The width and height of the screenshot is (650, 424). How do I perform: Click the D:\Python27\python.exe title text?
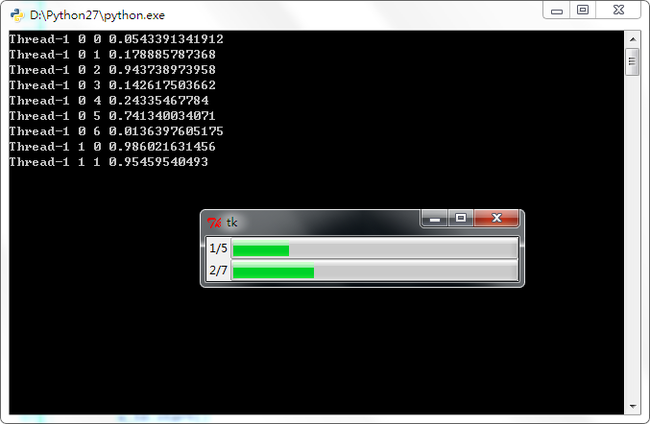tap(97, 15)
